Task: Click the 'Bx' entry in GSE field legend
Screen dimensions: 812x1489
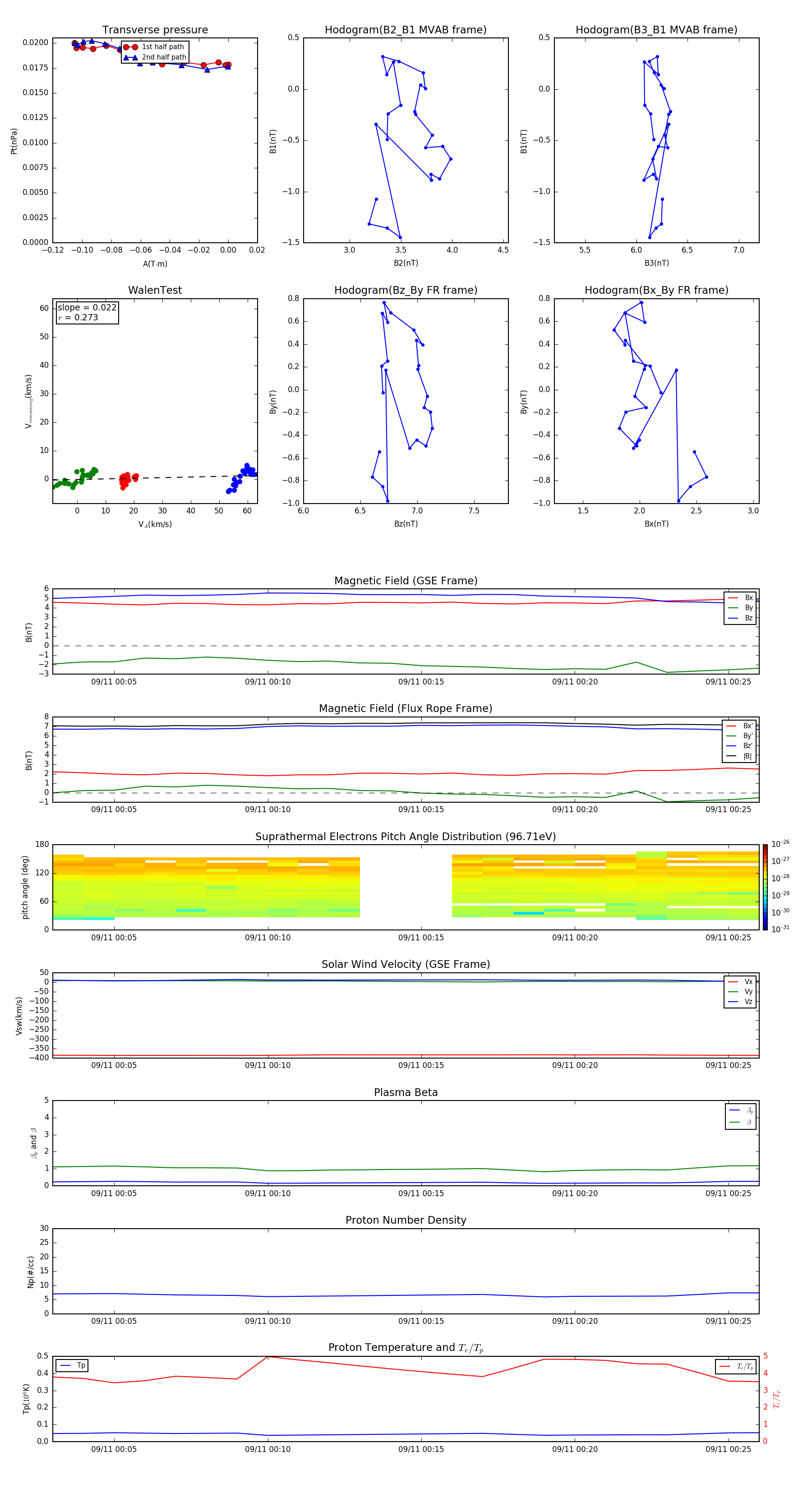Action: coord(740,598)
